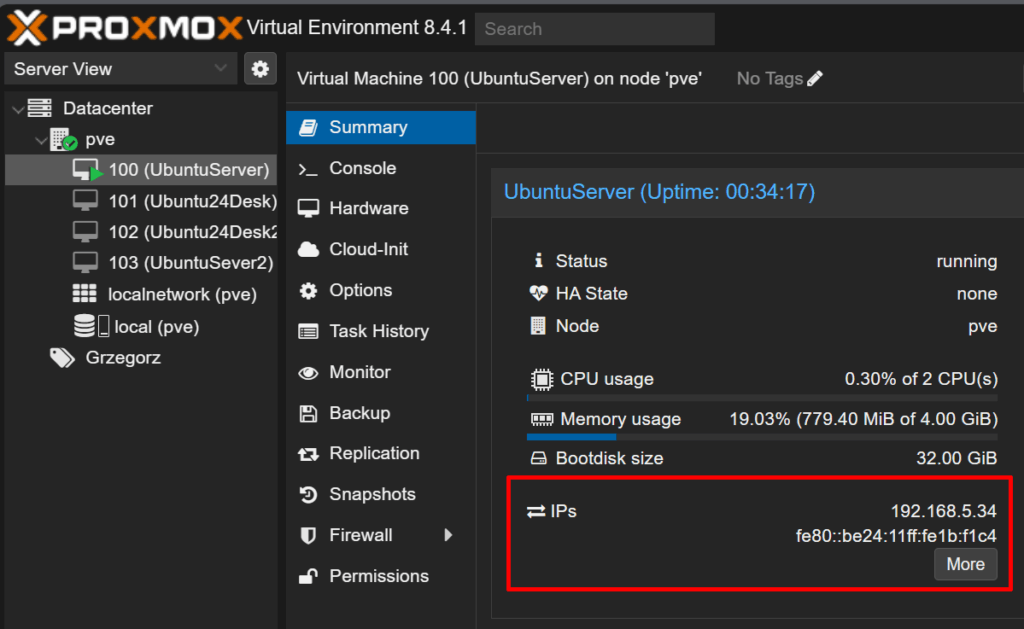Click the CPU usage progress bar
Screen dimensions: 1024x629
762,397
